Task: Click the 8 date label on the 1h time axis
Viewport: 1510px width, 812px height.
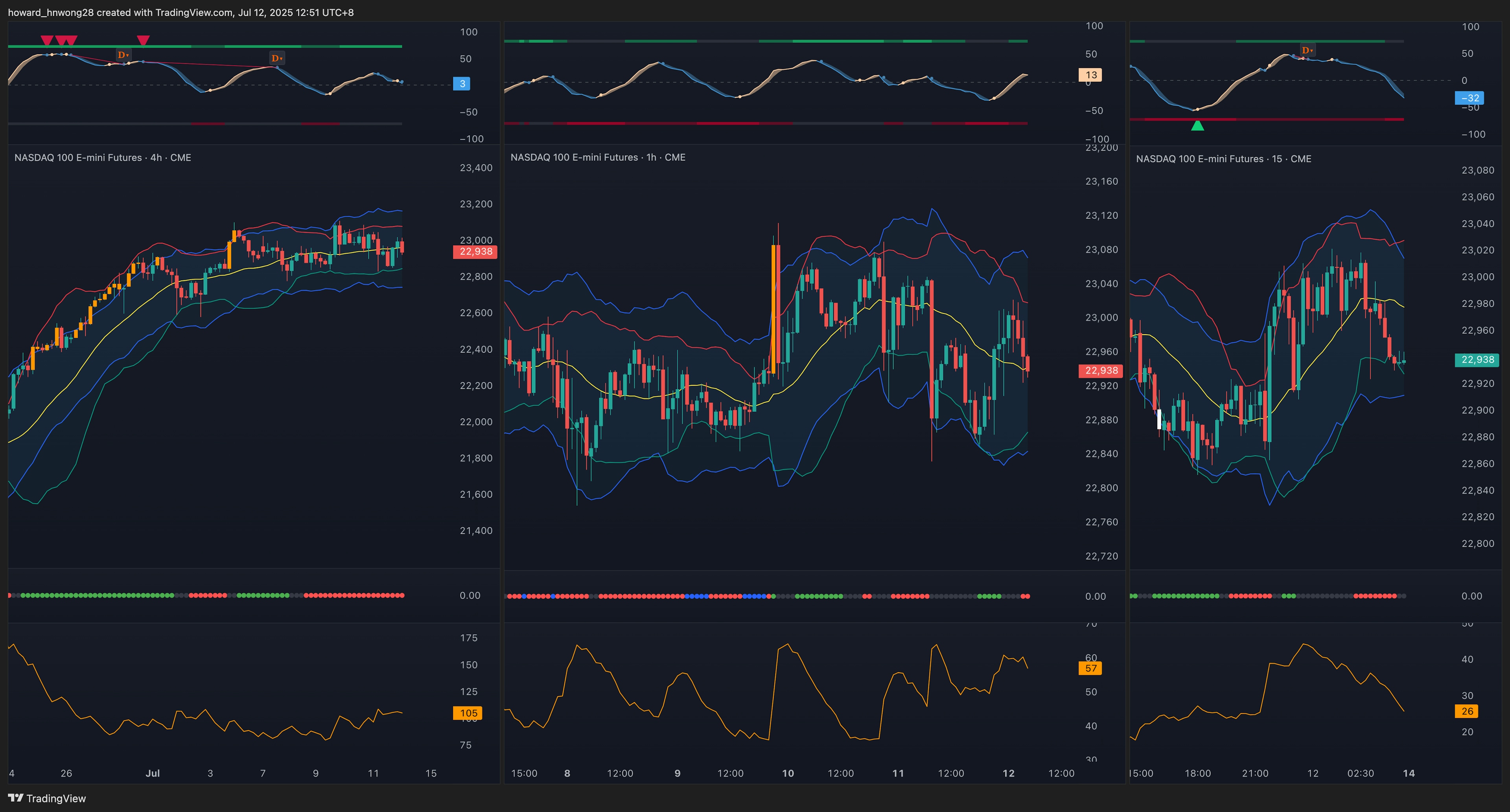Action: (x=567, y=773)
